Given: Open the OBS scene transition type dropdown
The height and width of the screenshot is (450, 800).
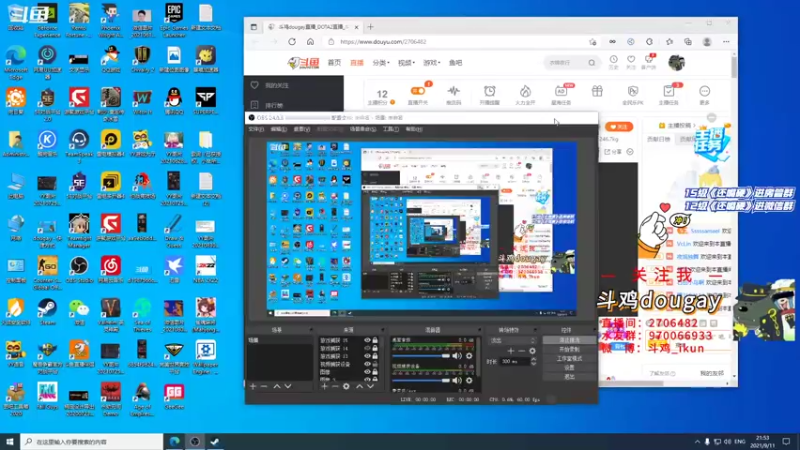Looking at the screenshot, I should tap(512, 340).
